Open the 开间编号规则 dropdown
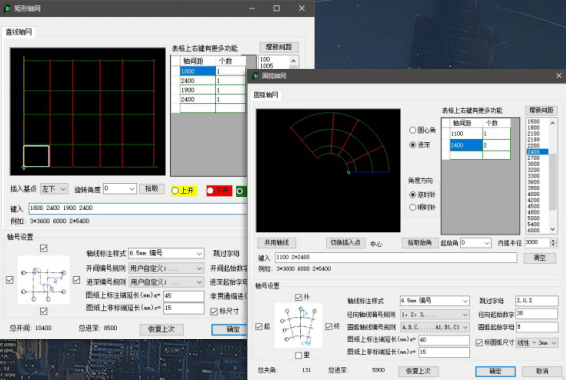This screenshot has width=566, height=380. point(166,268)
